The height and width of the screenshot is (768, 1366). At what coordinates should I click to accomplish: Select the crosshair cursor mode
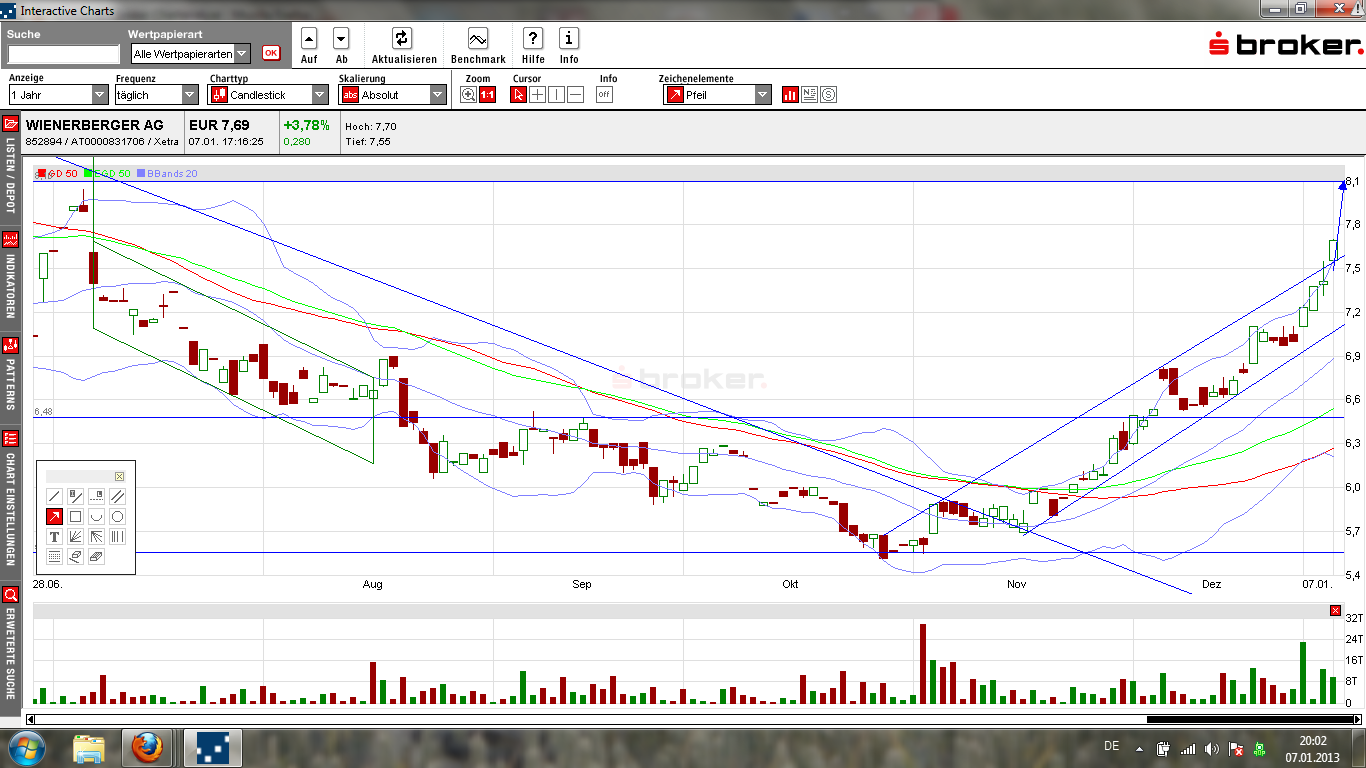click(x=538, y=95)
